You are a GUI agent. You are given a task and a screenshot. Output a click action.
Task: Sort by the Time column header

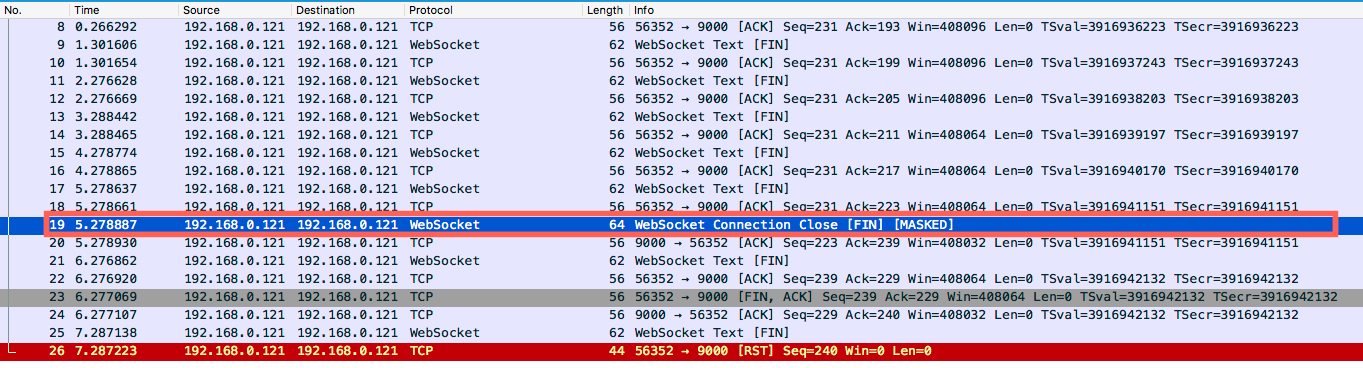click(124, 9)
